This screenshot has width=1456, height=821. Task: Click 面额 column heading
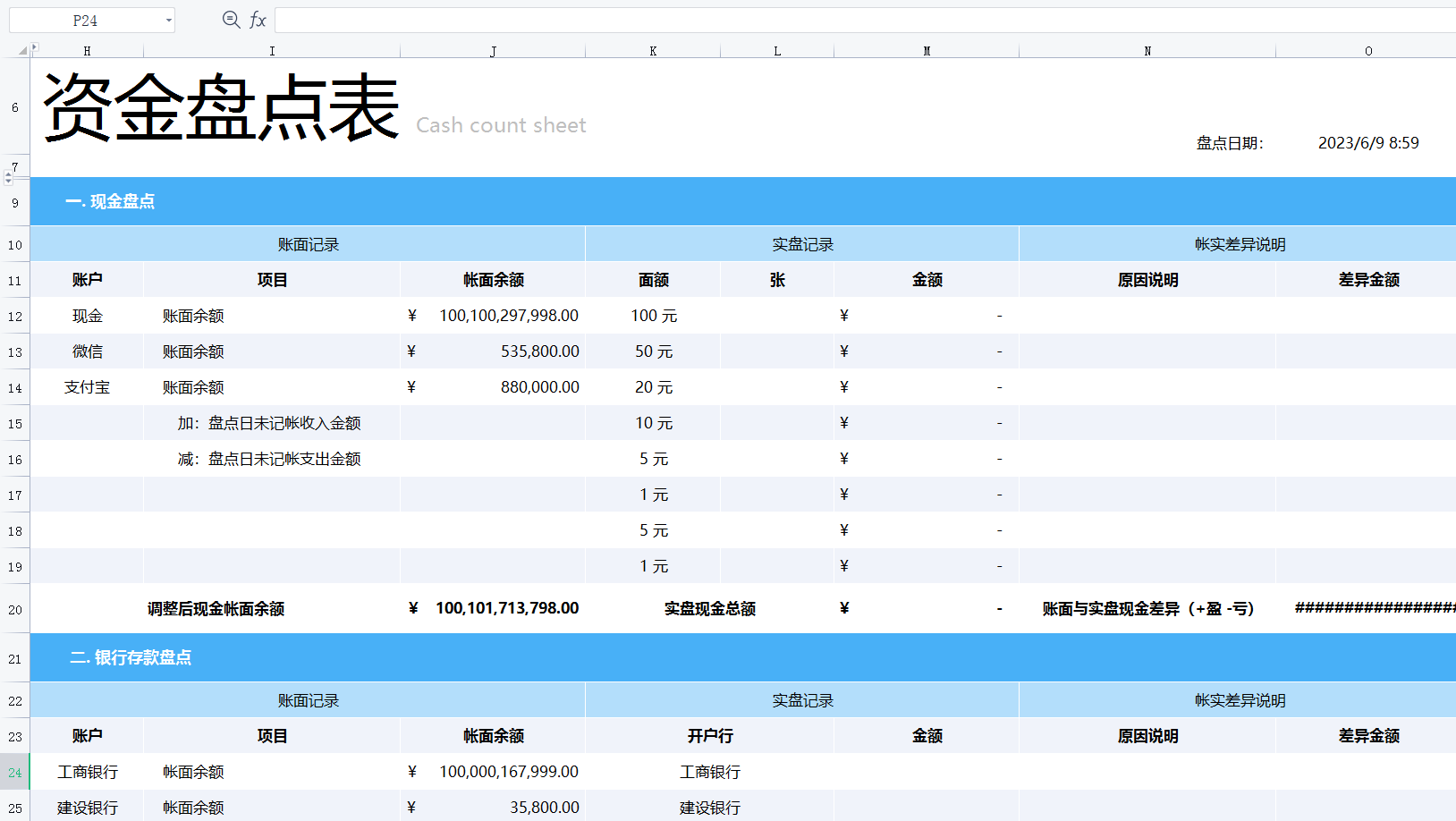click(653, 280)
